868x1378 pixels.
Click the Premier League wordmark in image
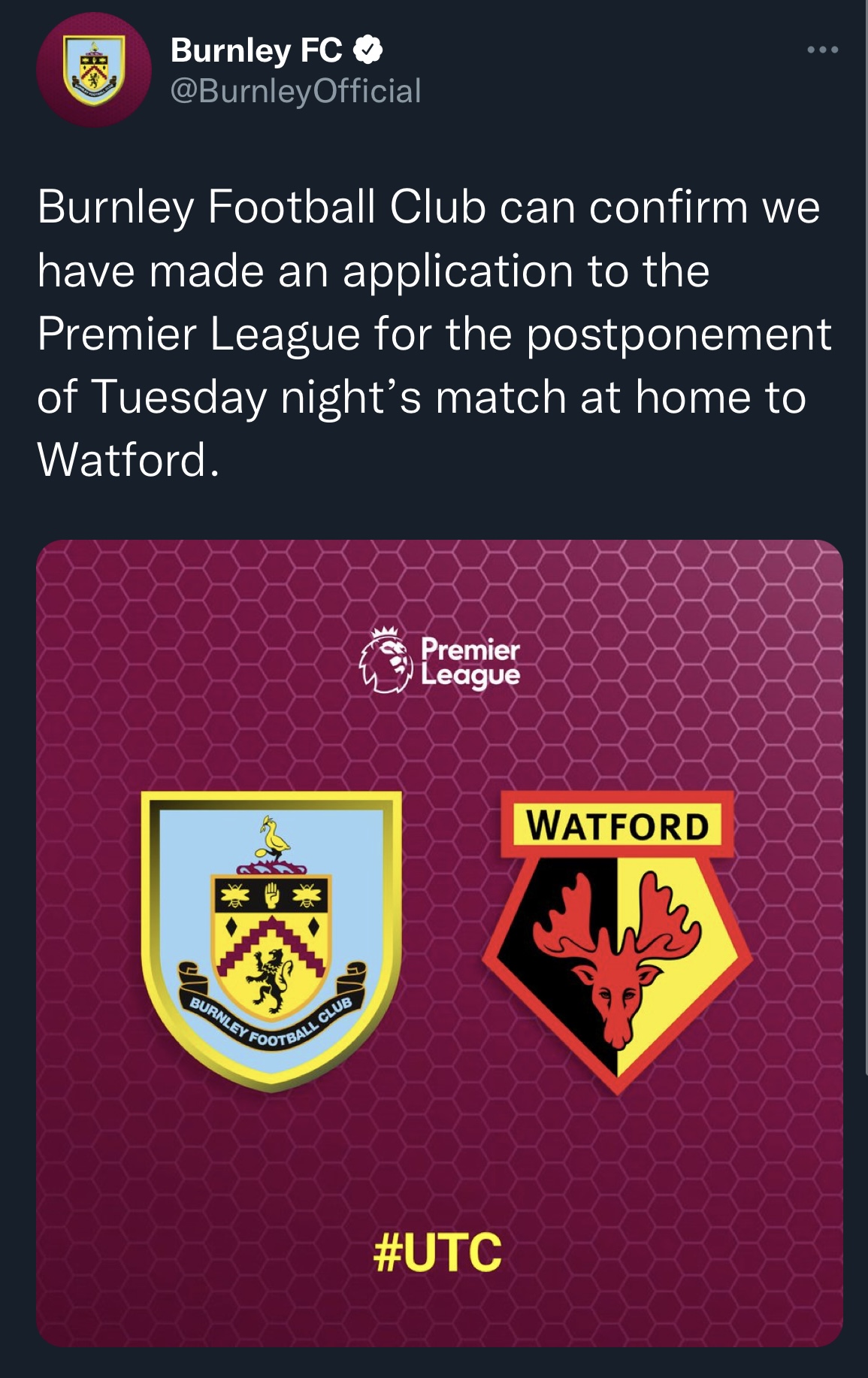pos(470,662)
